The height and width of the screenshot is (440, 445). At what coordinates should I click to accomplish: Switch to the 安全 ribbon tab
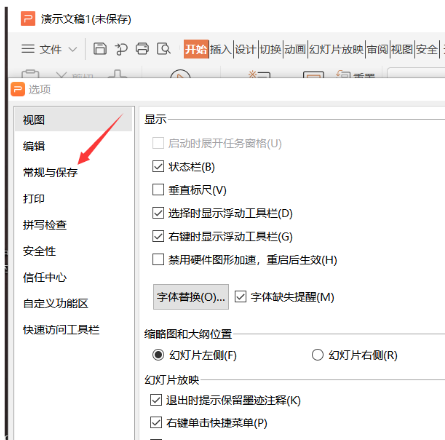pyautogui.click(x=427, y=49)
